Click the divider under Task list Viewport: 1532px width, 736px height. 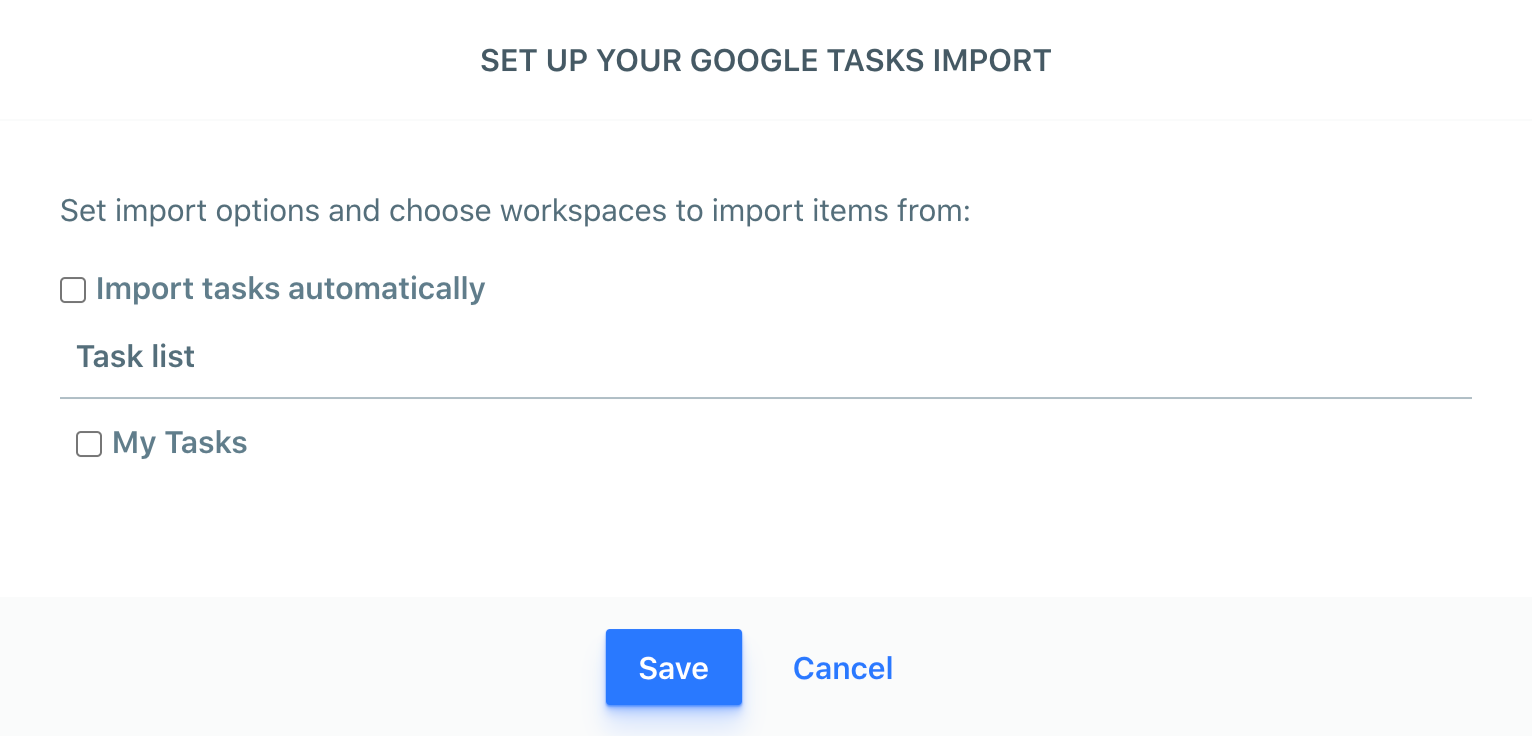pyautogui.click(x=766, y=398)
